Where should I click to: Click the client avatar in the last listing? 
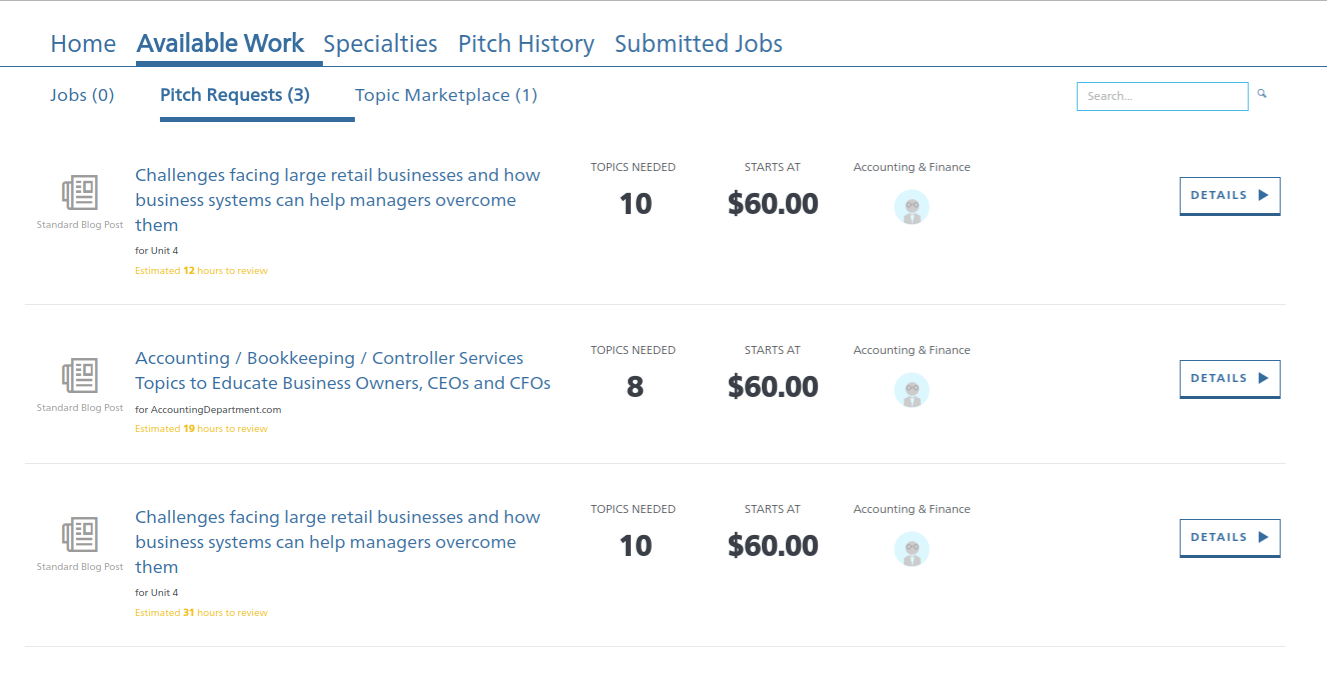911,550
